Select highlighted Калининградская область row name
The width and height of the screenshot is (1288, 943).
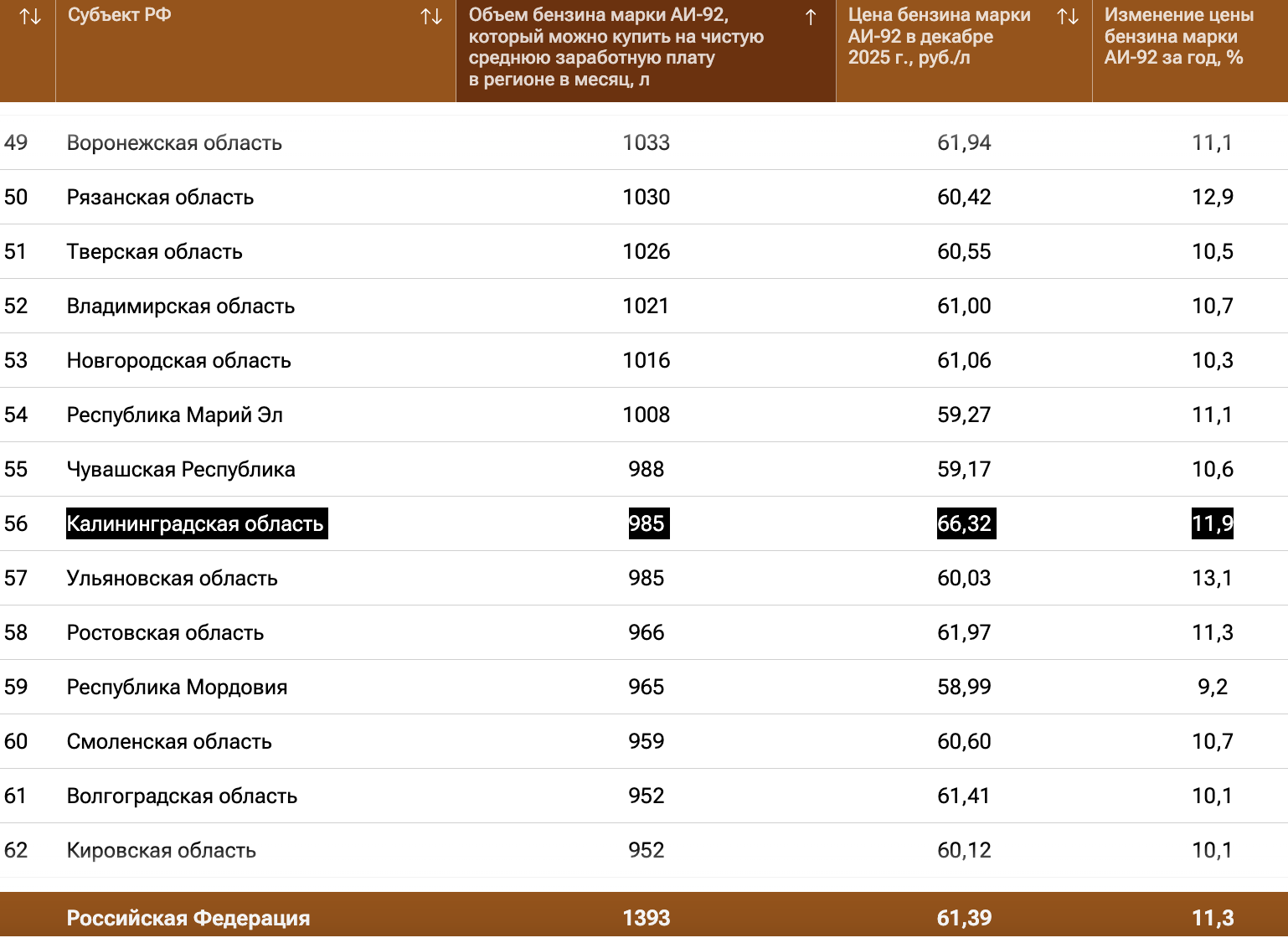[195, 523]
